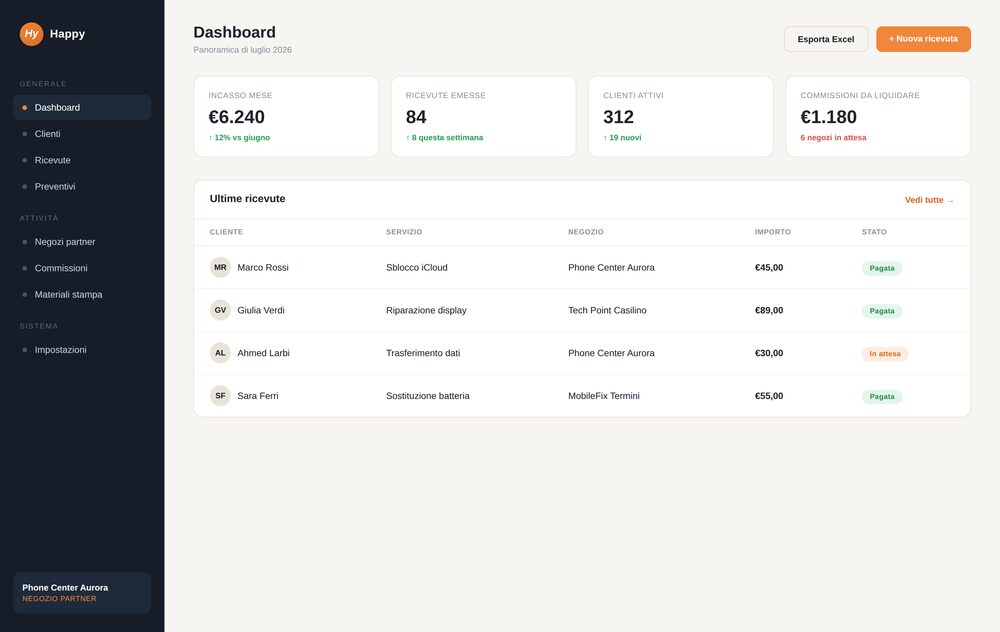Click the Esporta Excel button
Viewport: 1000px width, 632px height.
click(826, 39)
